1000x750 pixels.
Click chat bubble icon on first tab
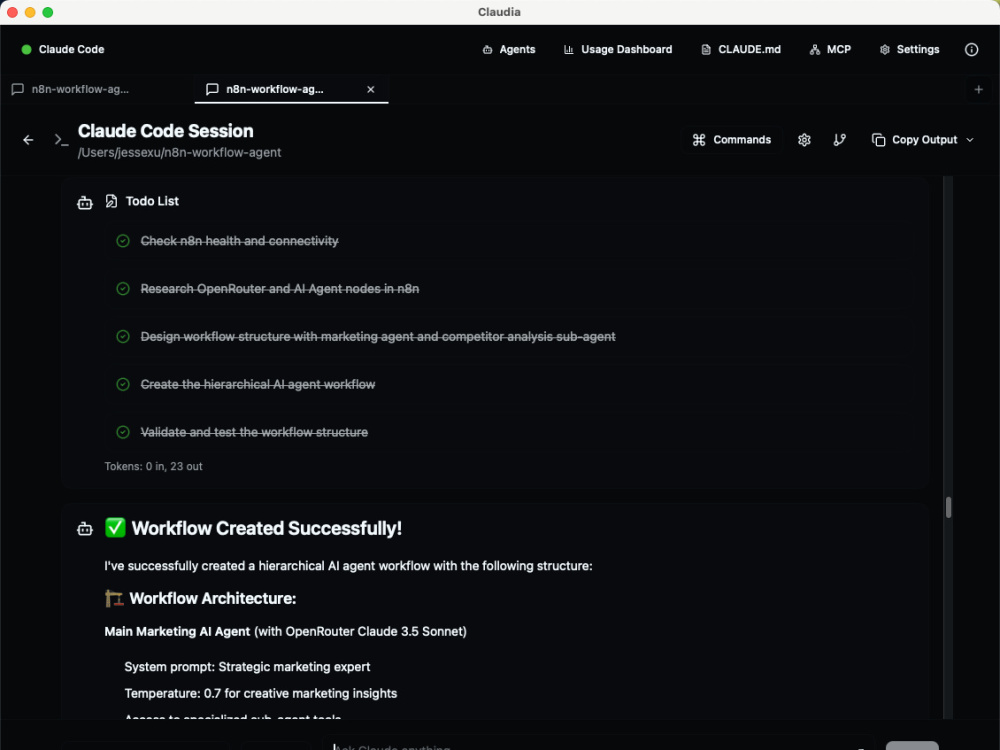[x=18, y=89]
